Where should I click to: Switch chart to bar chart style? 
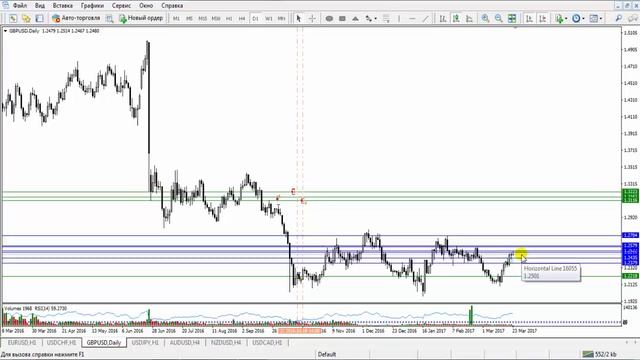pyautogui.click(x=442, y=18)
